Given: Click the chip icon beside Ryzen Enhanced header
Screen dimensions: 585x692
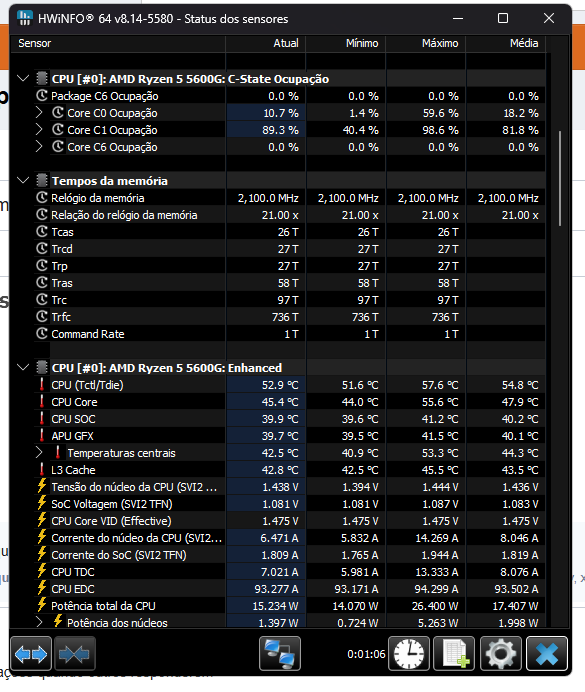Looking at the screenshot, I should [42, 367].
